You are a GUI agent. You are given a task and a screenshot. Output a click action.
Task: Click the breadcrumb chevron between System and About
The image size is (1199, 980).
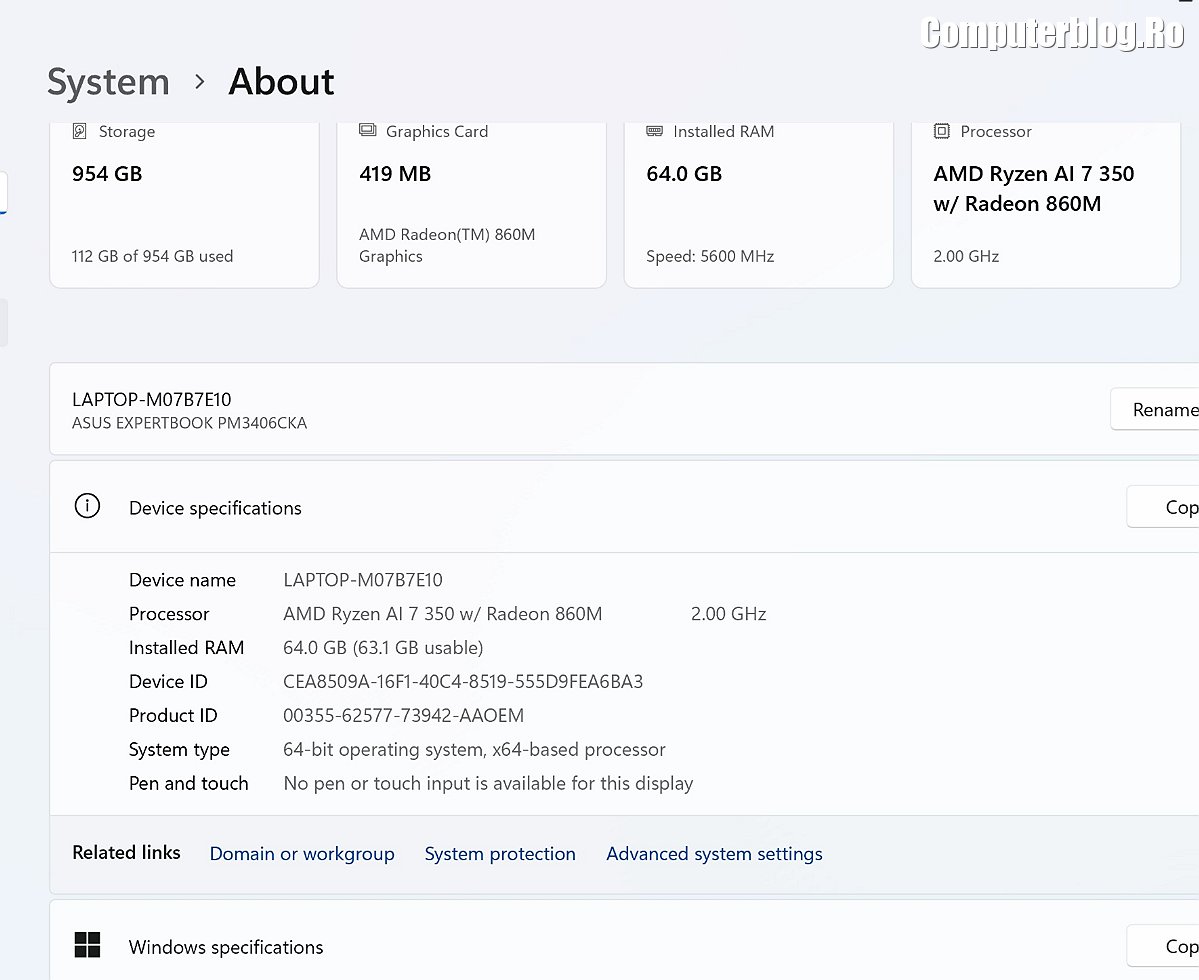pyautogui.click(x=200, y=82)
